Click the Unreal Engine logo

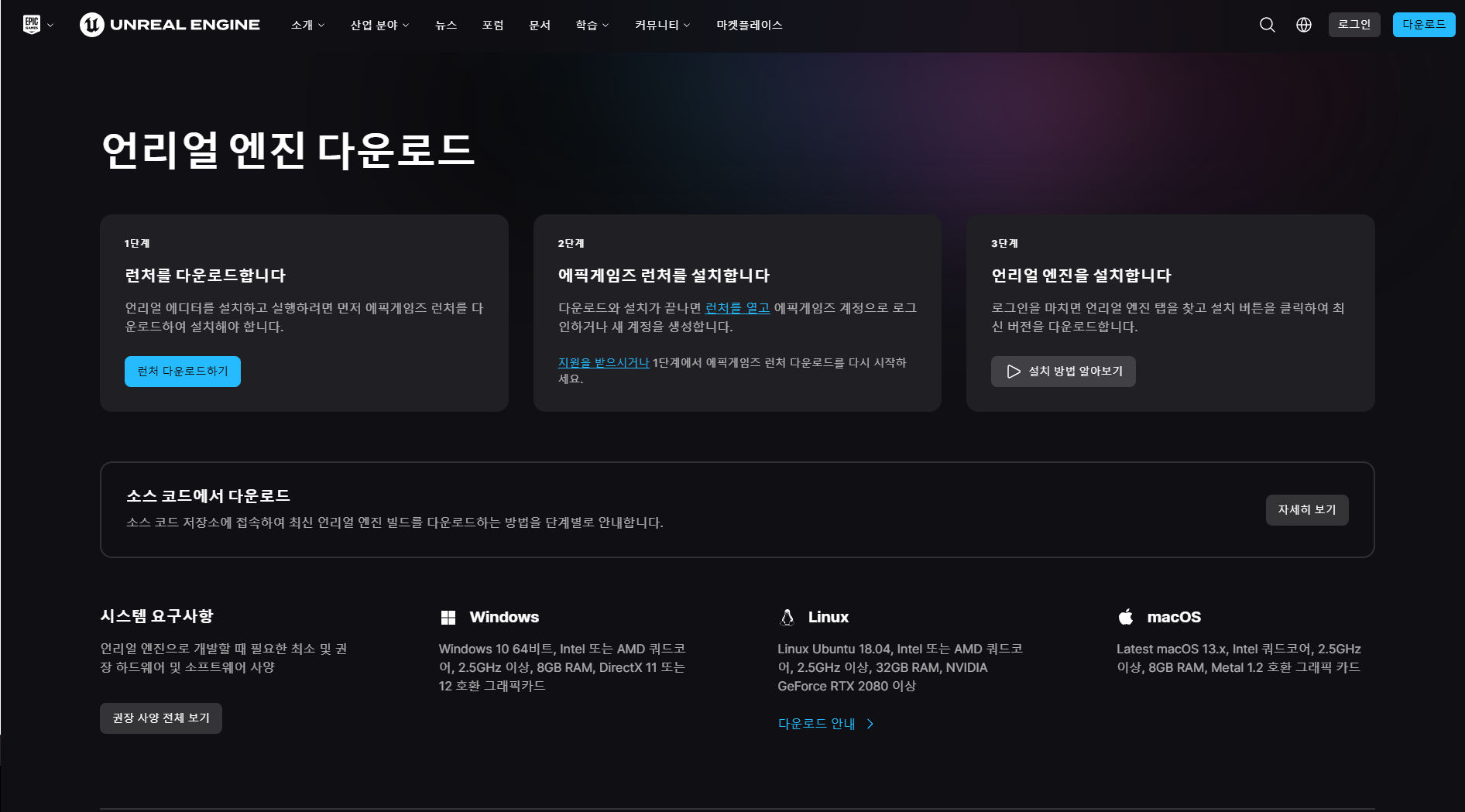[170, 25]
